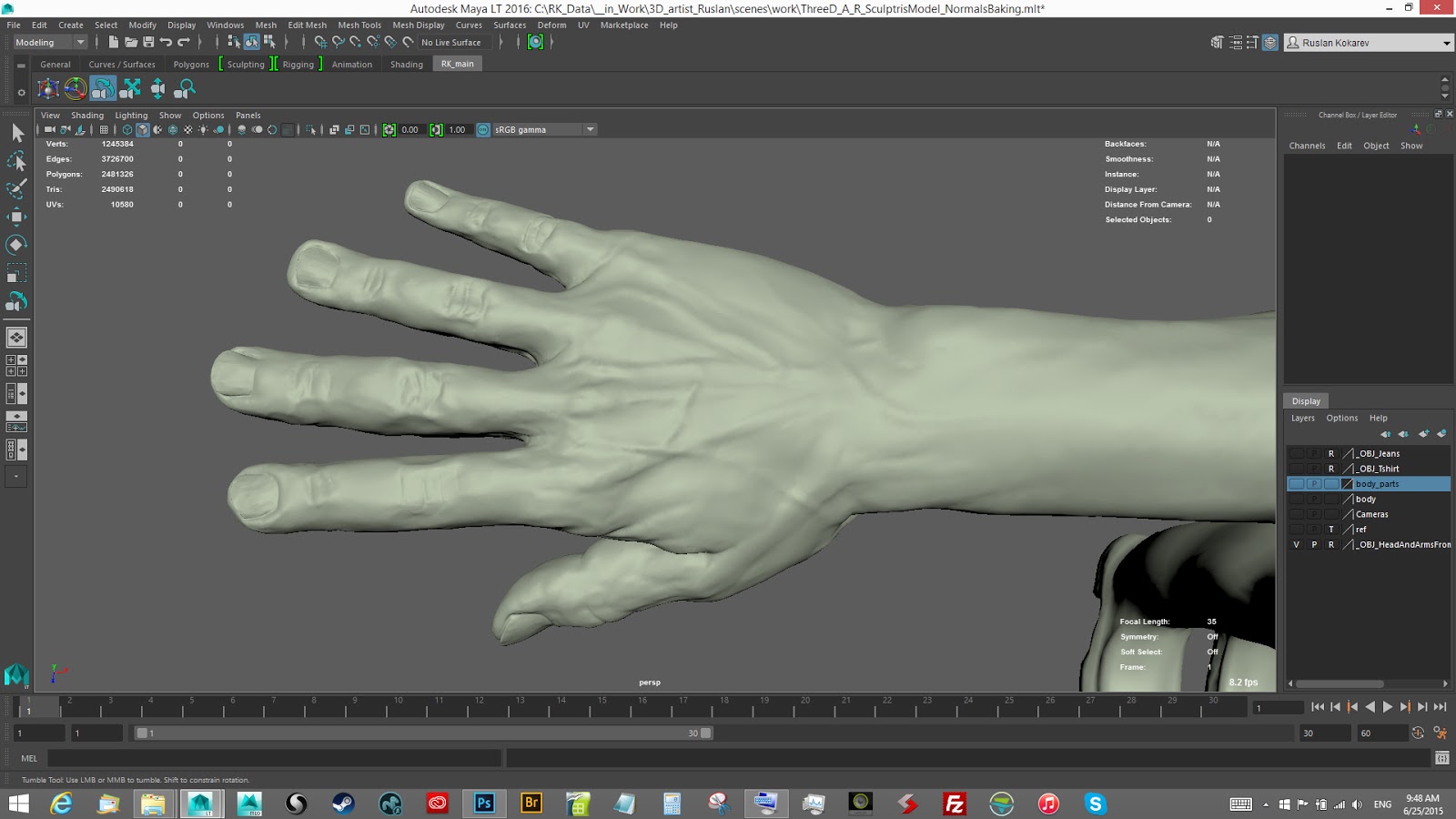Open the Channels menu in Channel Box
Screen dimensions: 1456x819
click(1307, 146)
